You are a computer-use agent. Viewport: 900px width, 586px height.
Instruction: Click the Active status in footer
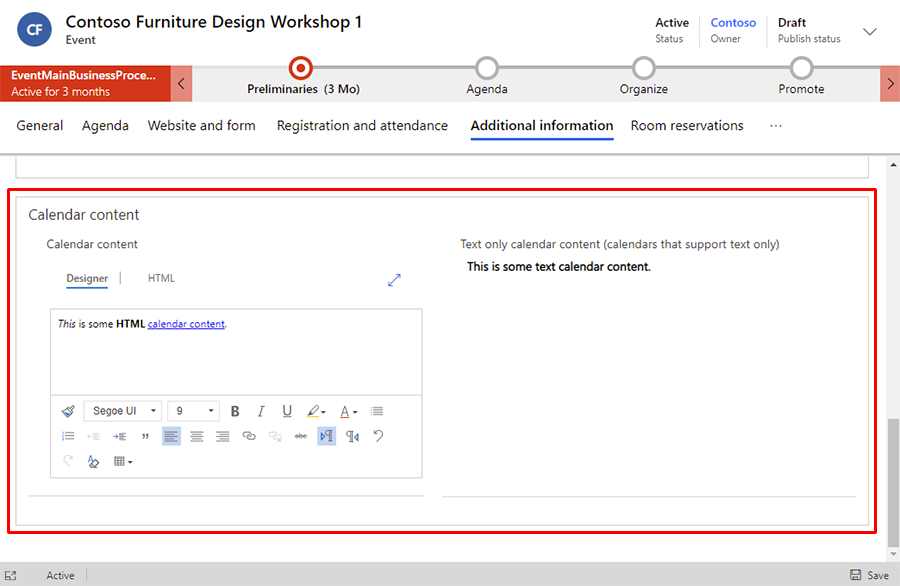[60, 575]
